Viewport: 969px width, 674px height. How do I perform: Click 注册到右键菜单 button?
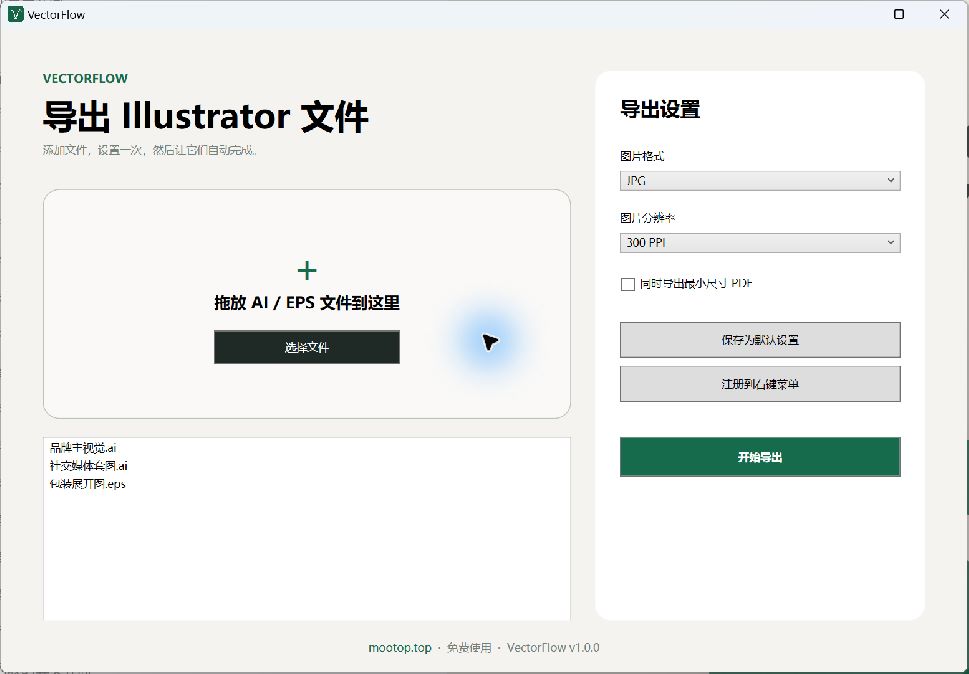pos(760,384)
